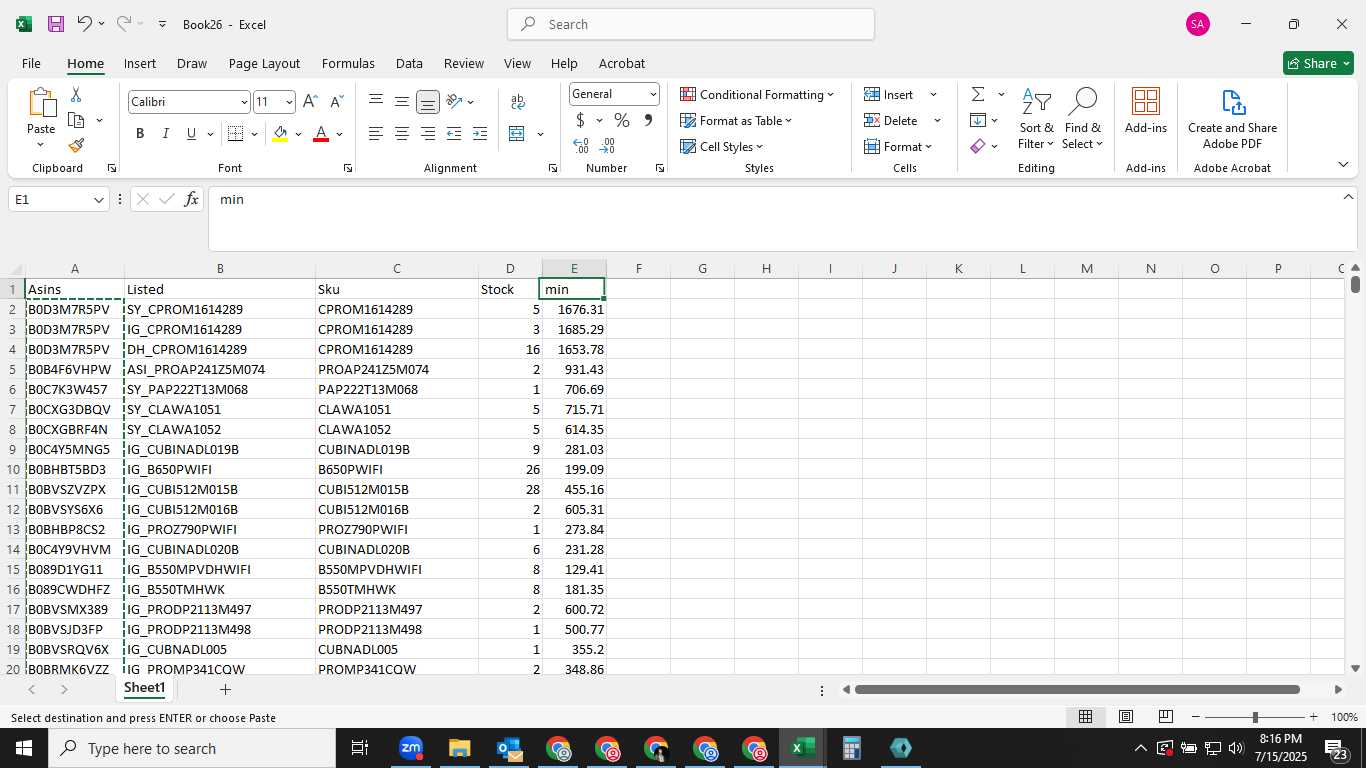
Task: Switch to Normal view in status bar
Action: pos(1085,717)
